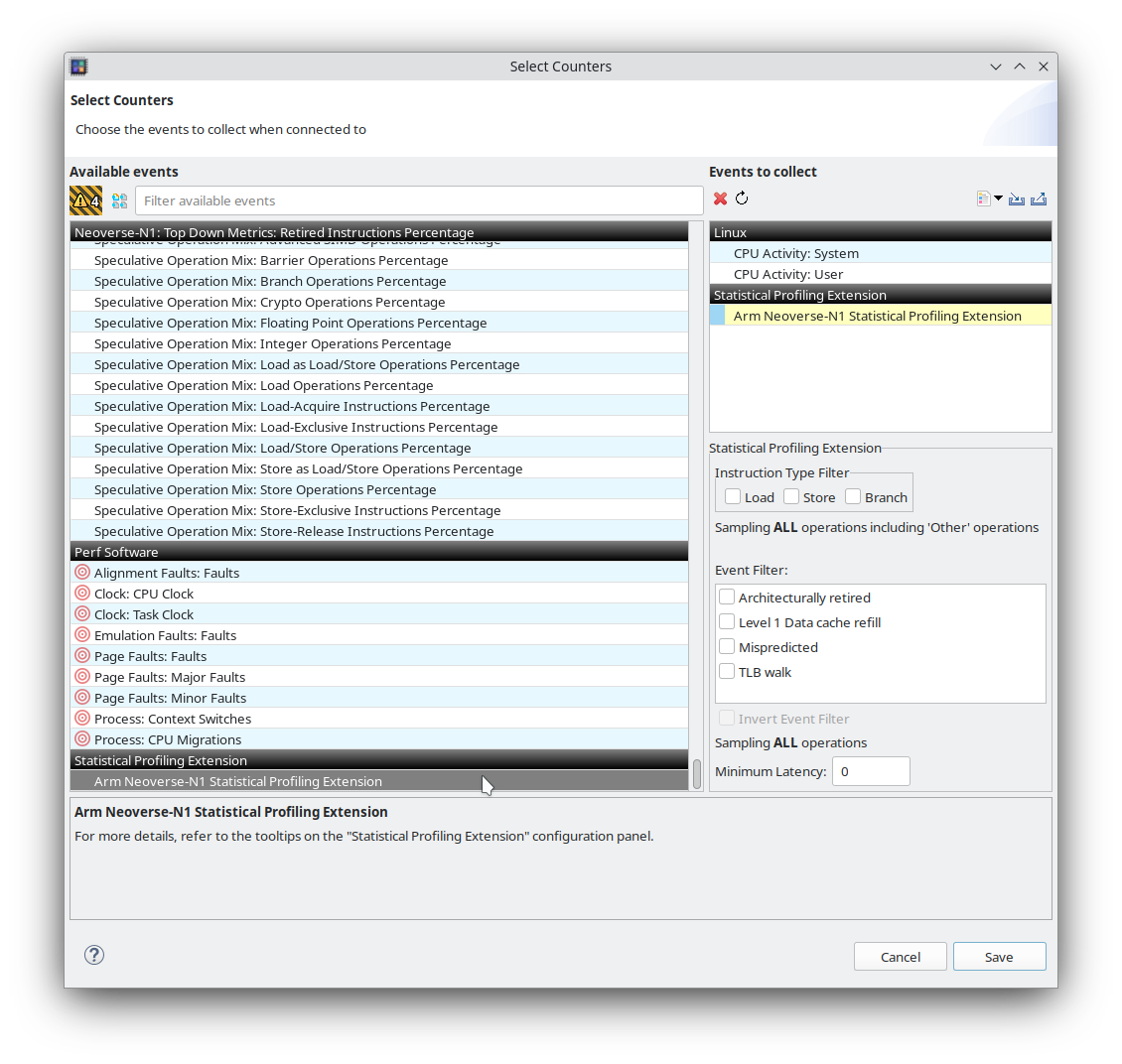Export counters using the export icon

pos(1038,199)
